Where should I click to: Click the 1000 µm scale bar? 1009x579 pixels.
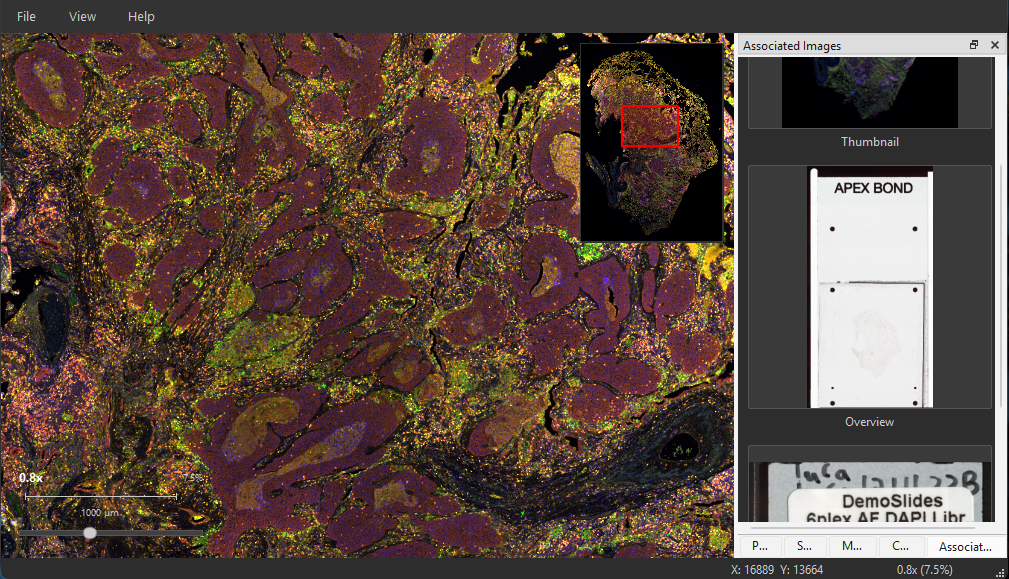pos(100,497)
